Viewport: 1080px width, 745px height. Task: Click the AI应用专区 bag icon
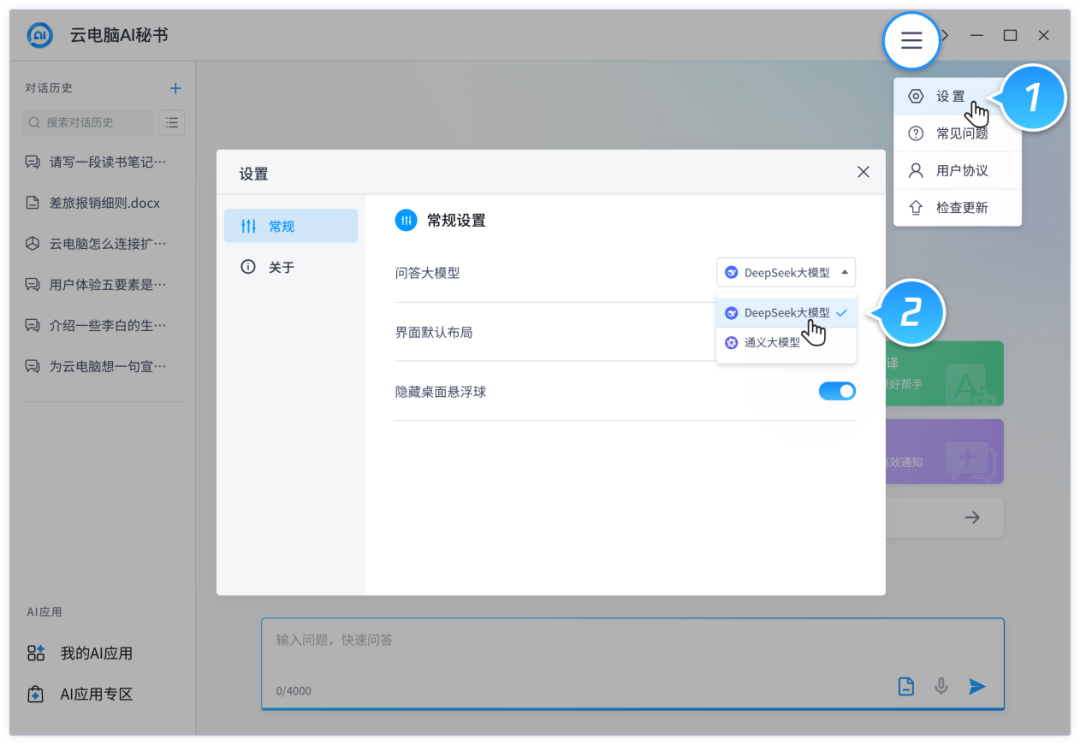point(35,694)
